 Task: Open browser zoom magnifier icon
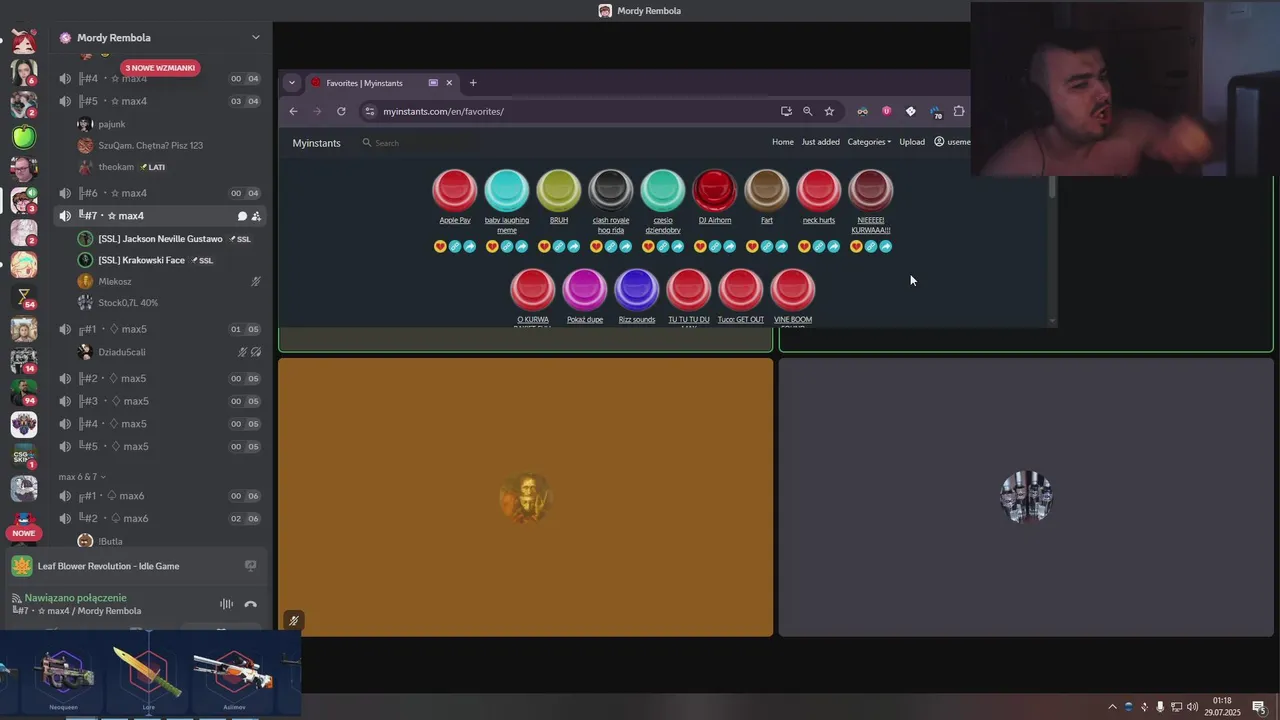(807, 111)
